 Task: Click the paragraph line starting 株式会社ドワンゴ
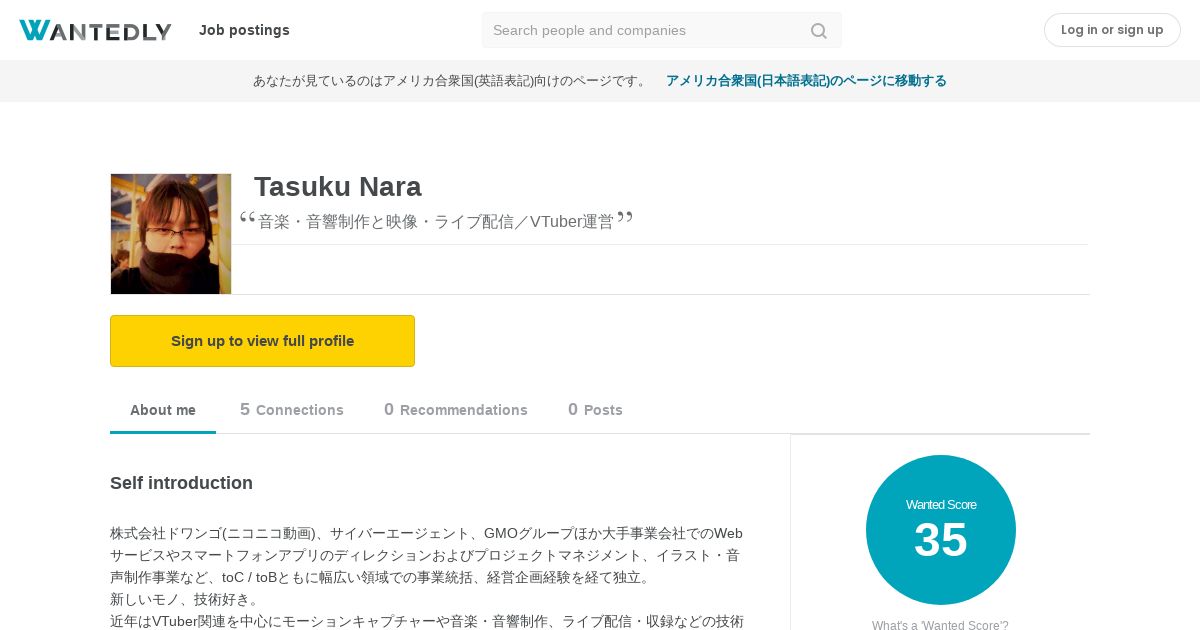tap(426, 534)
